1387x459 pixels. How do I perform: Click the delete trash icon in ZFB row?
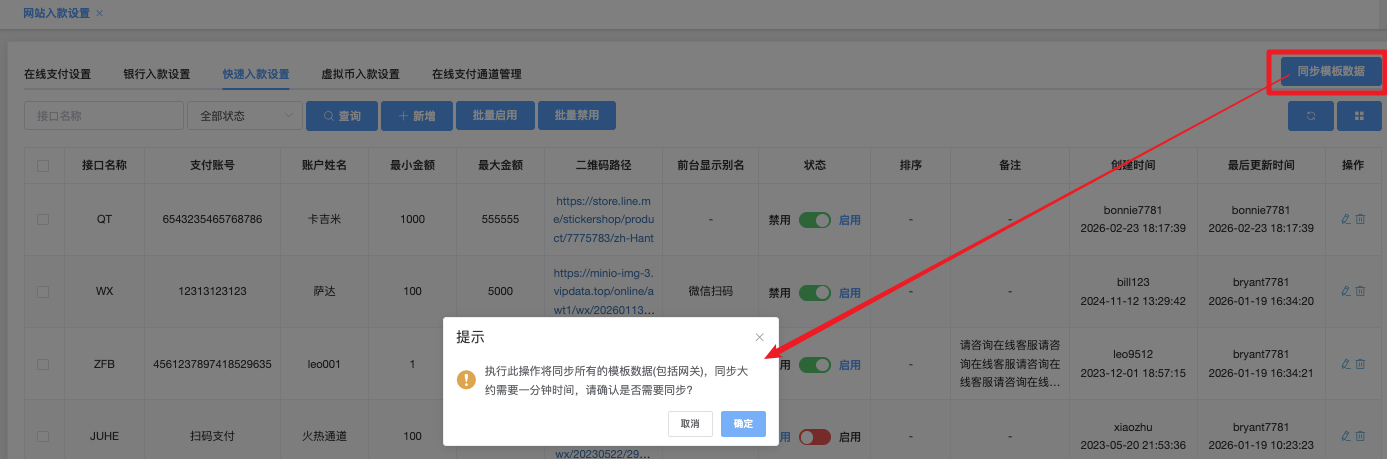[1360, 364]
